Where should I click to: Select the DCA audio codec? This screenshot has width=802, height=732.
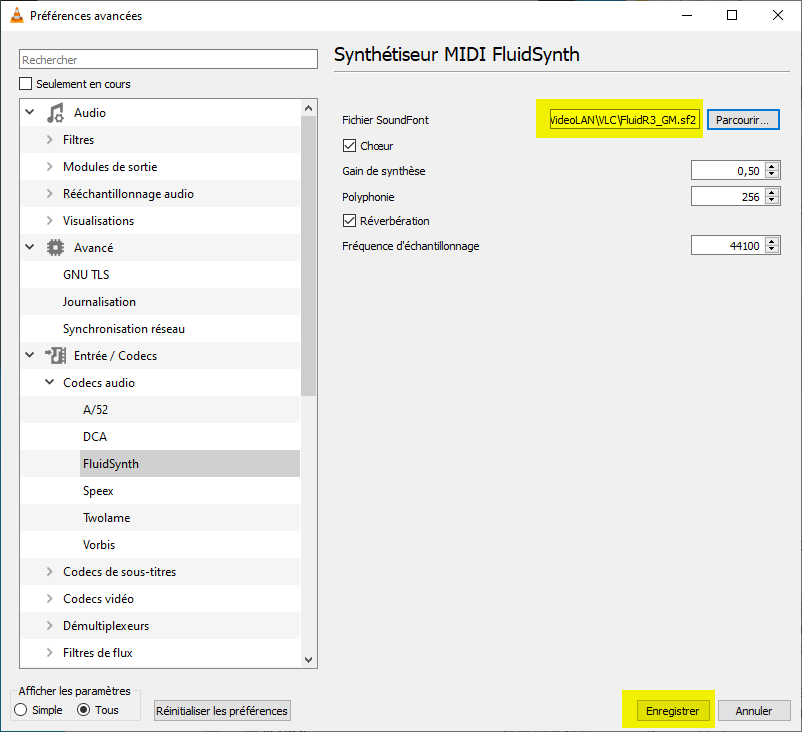(95, 437)
